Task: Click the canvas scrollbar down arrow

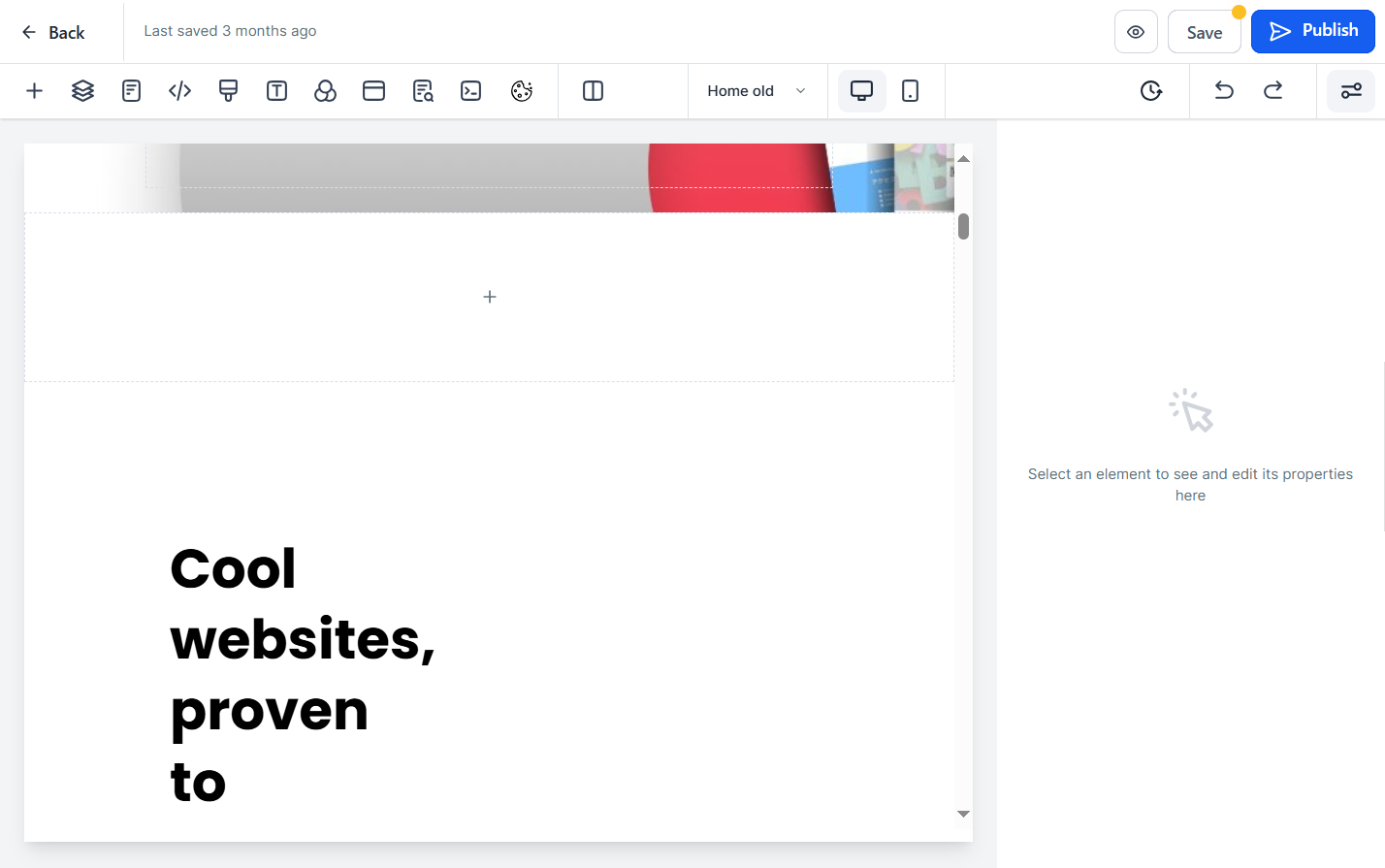Action: coord(963,814)
